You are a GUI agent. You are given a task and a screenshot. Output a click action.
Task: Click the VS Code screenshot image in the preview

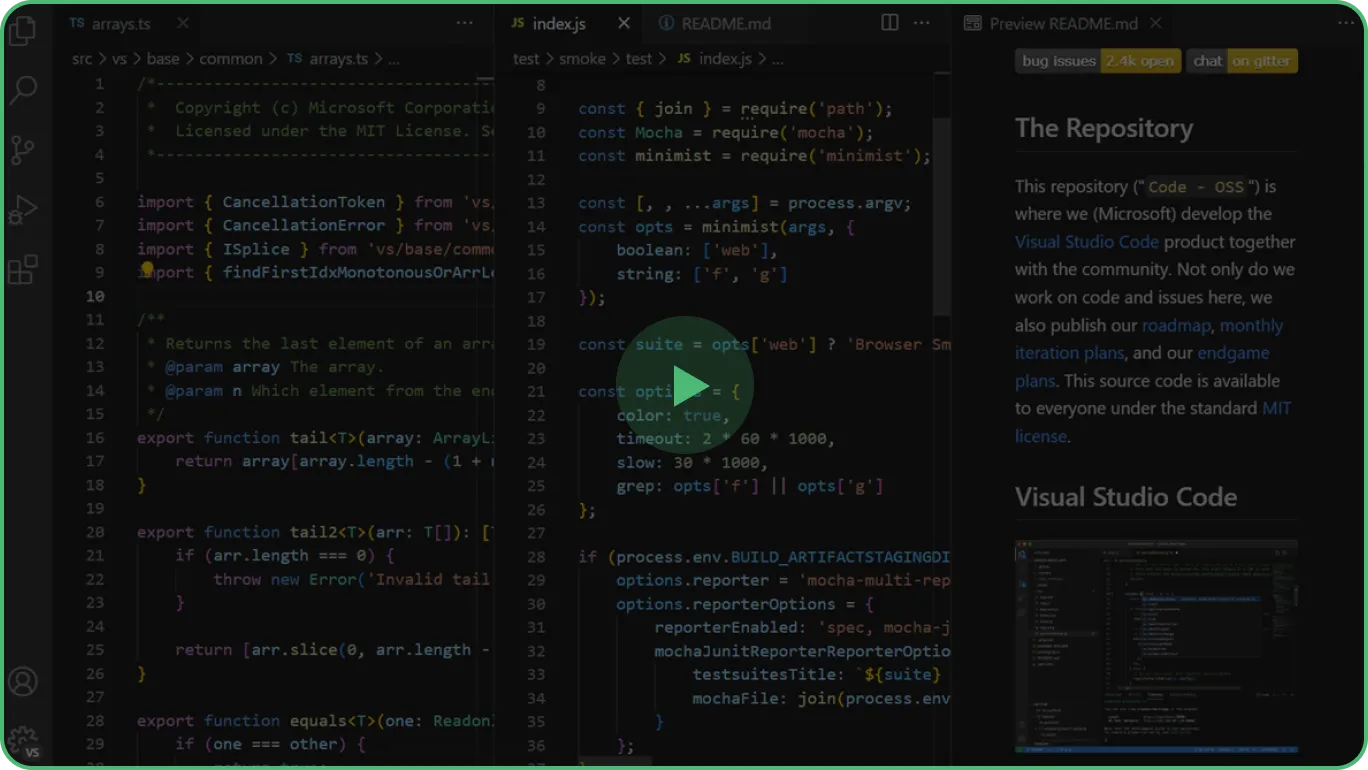1156,646
